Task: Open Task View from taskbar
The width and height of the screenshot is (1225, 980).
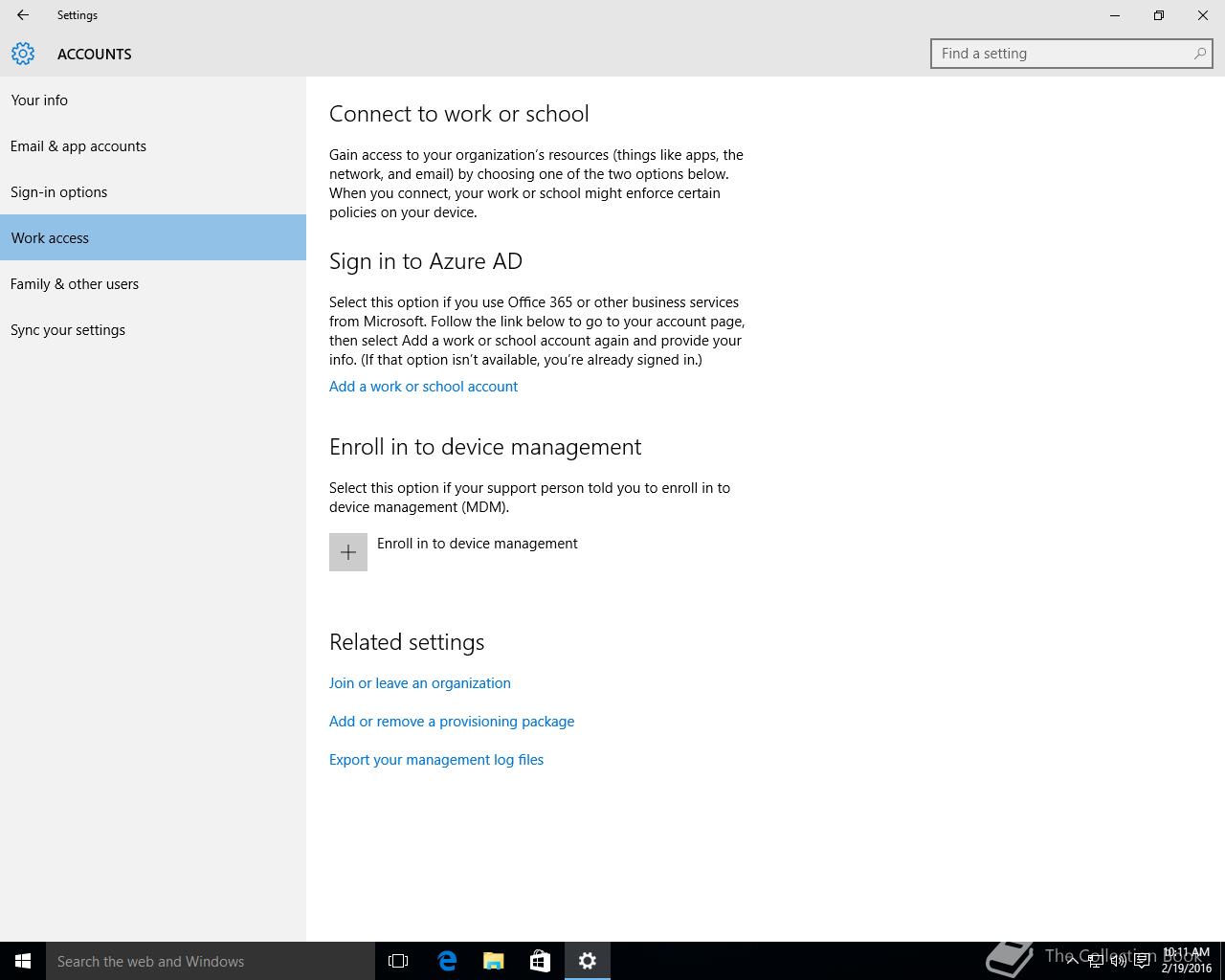Action: pyautogui.click(x=398, y=961)
